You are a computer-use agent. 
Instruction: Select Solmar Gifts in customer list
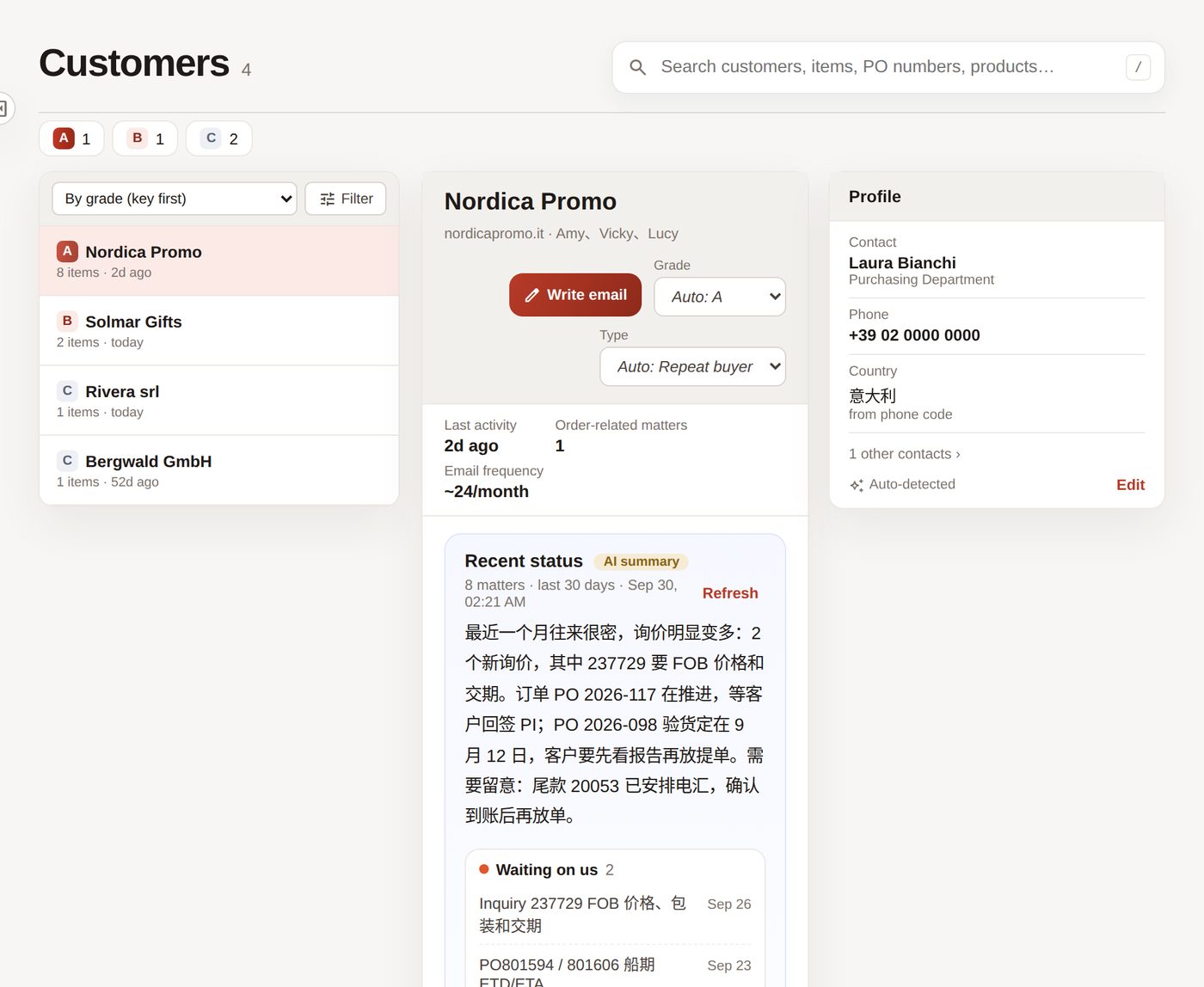219,331
